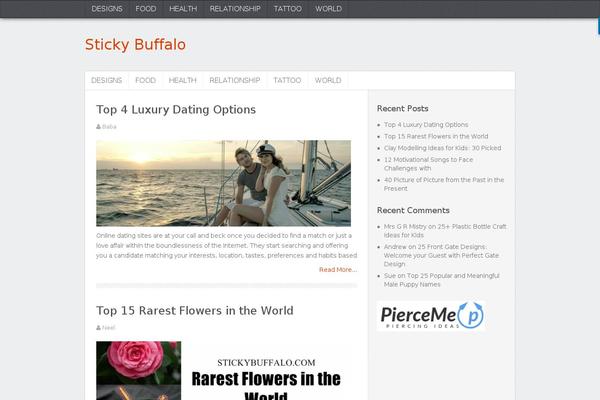
Task: Open WORLD in the dark top navigation bar
Action: click(328, 9)
